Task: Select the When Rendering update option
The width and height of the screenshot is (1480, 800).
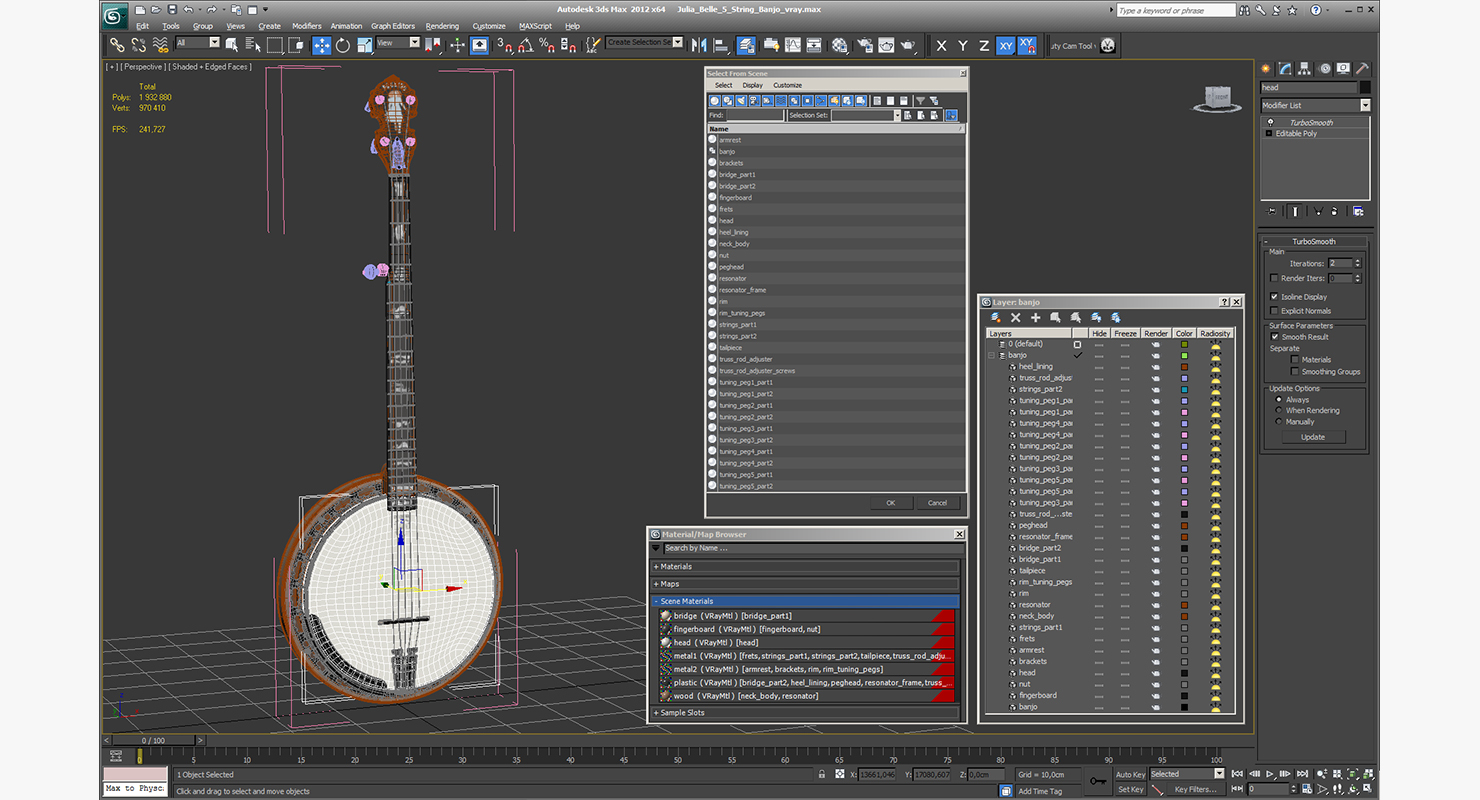Action: click(x=1278, y=411)
